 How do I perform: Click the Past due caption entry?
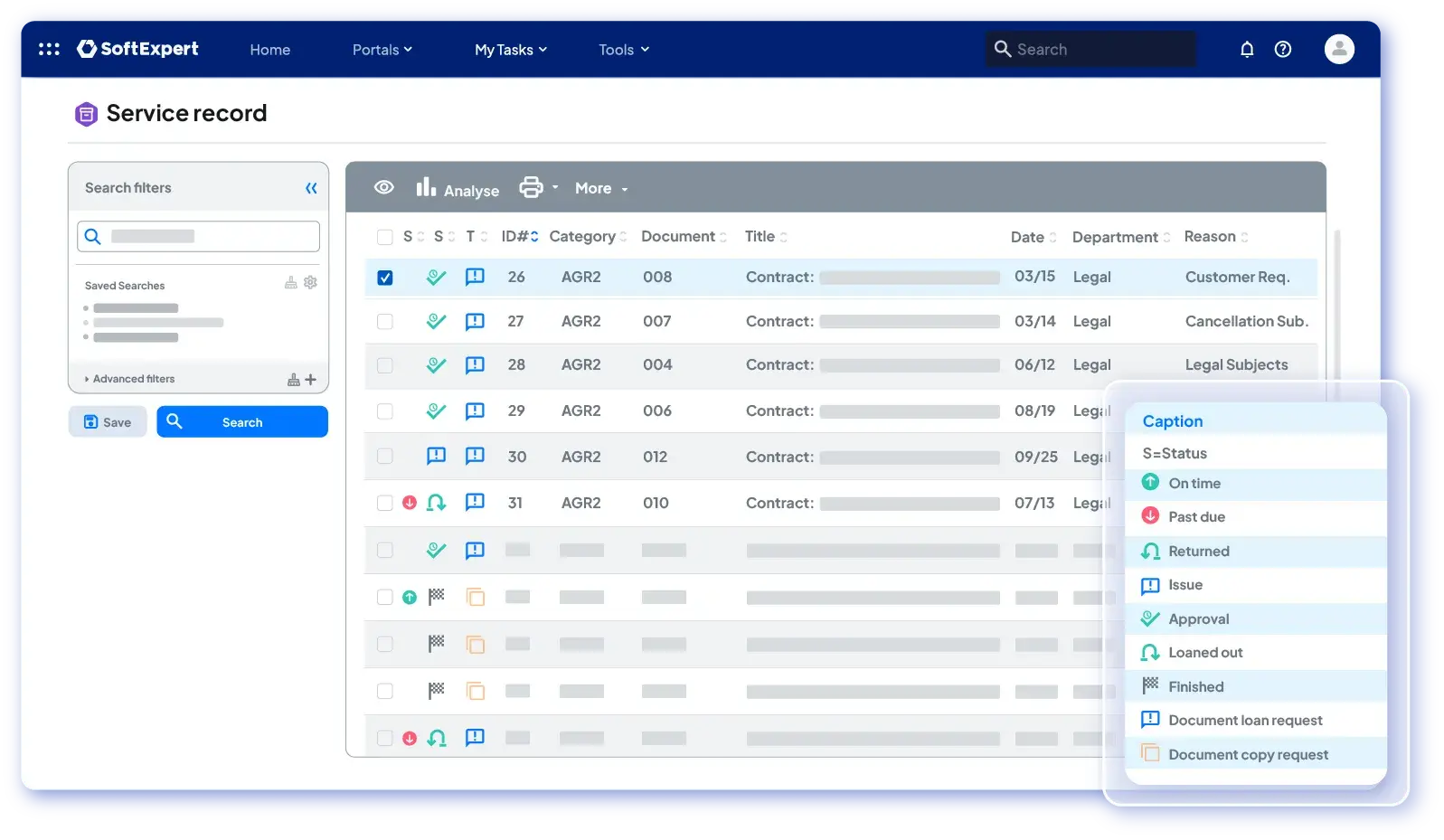1256,516
